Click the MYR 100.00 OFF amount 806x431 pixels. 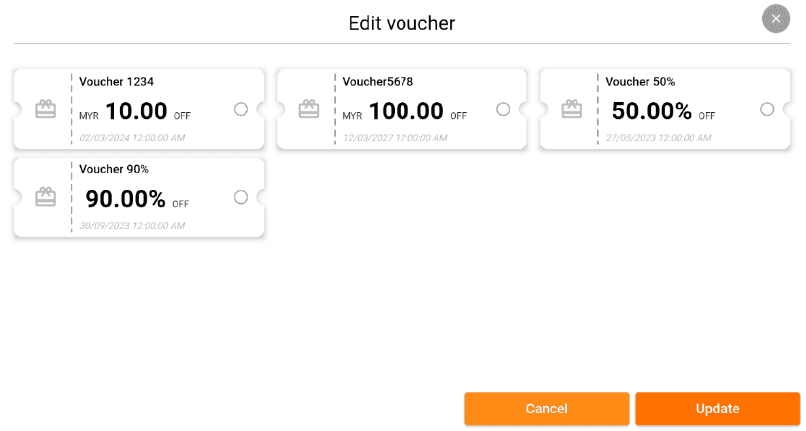405,112
